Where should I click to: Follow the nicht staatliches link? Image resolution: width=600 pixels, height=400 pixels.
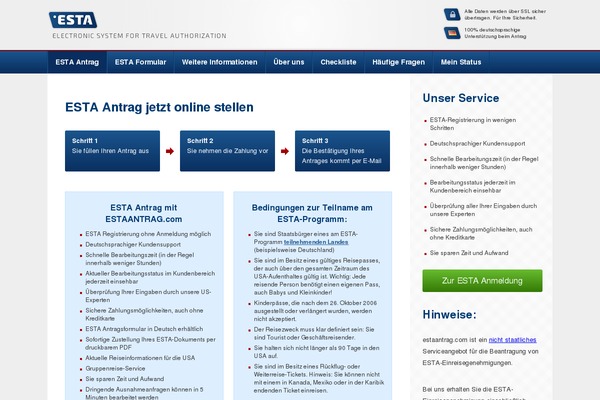click(512, 340)
